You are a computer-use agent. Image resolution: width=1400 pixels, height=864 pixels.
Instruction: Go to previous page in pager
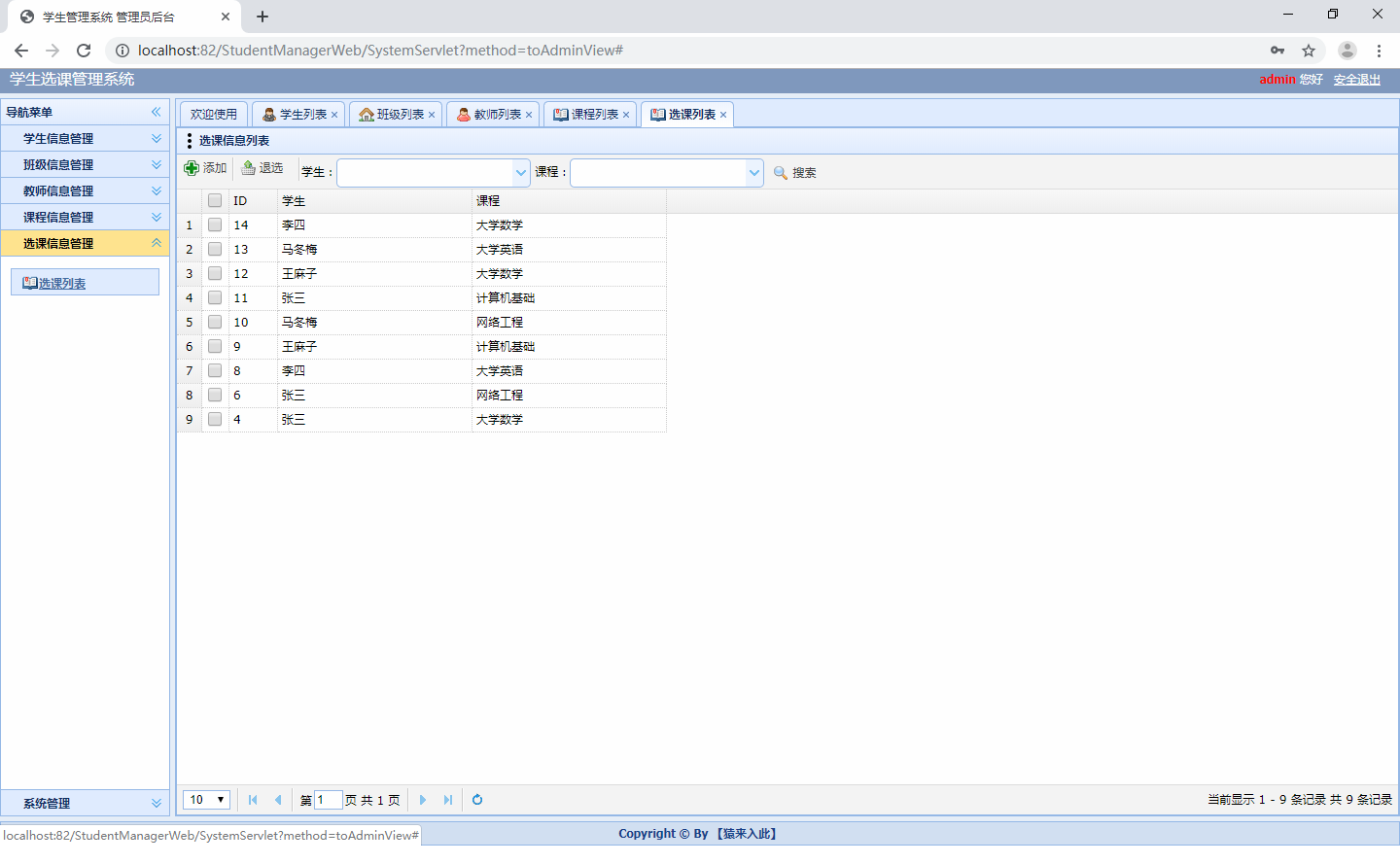point(278,800)
